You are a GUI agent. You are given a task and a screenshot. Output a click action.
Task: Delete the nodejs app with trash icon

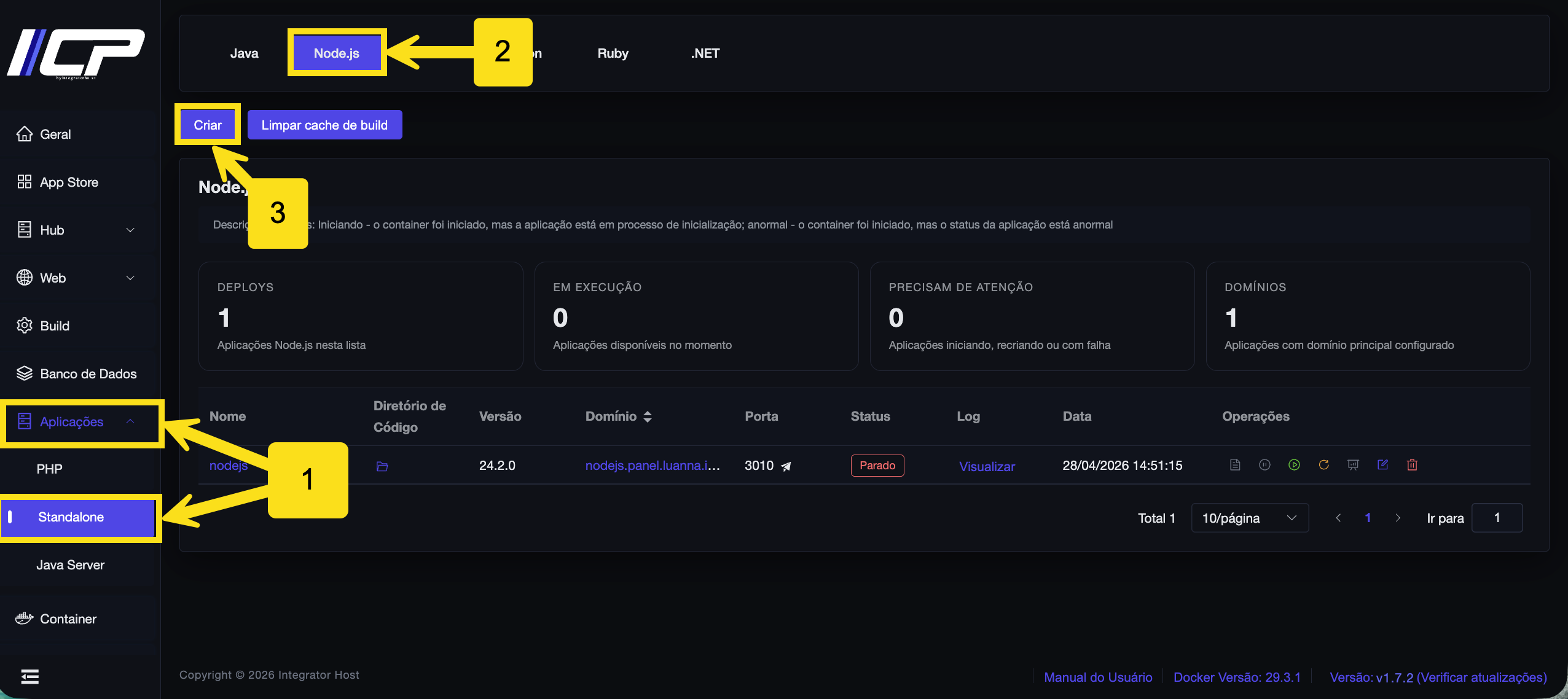point(1412,465)
